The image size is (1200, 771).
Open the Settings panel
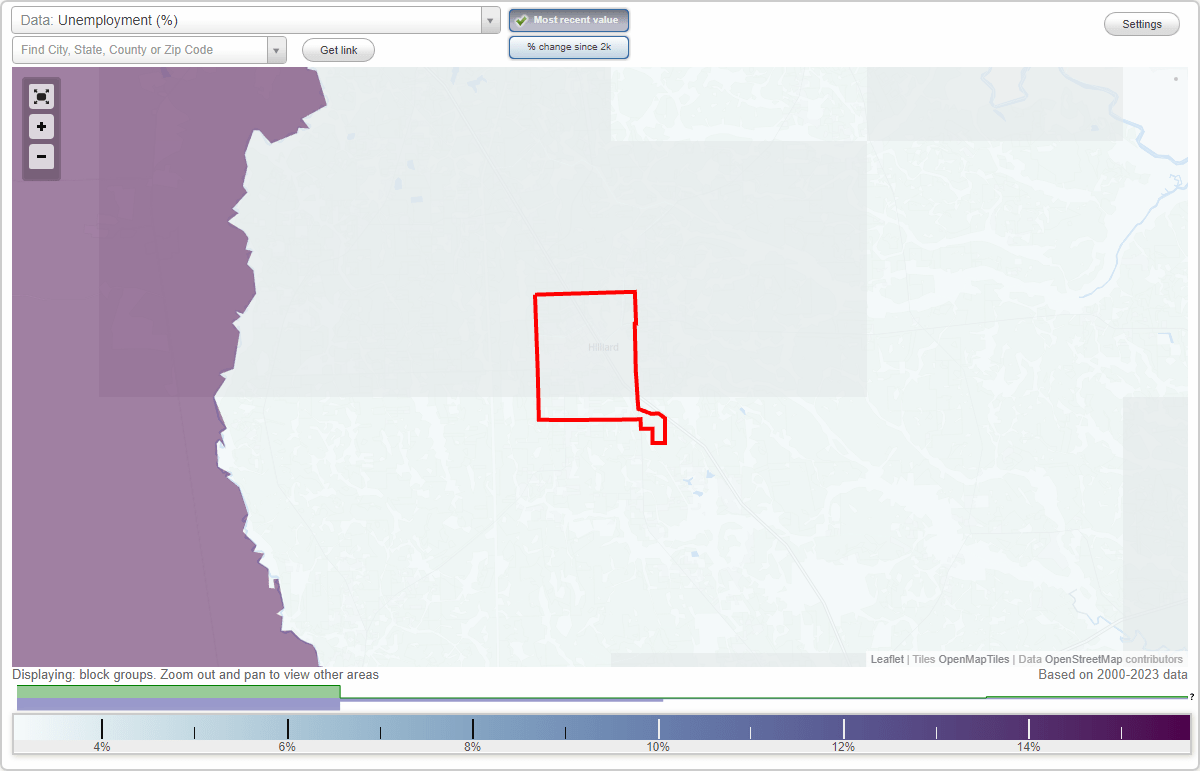(x=1141, y=23)
